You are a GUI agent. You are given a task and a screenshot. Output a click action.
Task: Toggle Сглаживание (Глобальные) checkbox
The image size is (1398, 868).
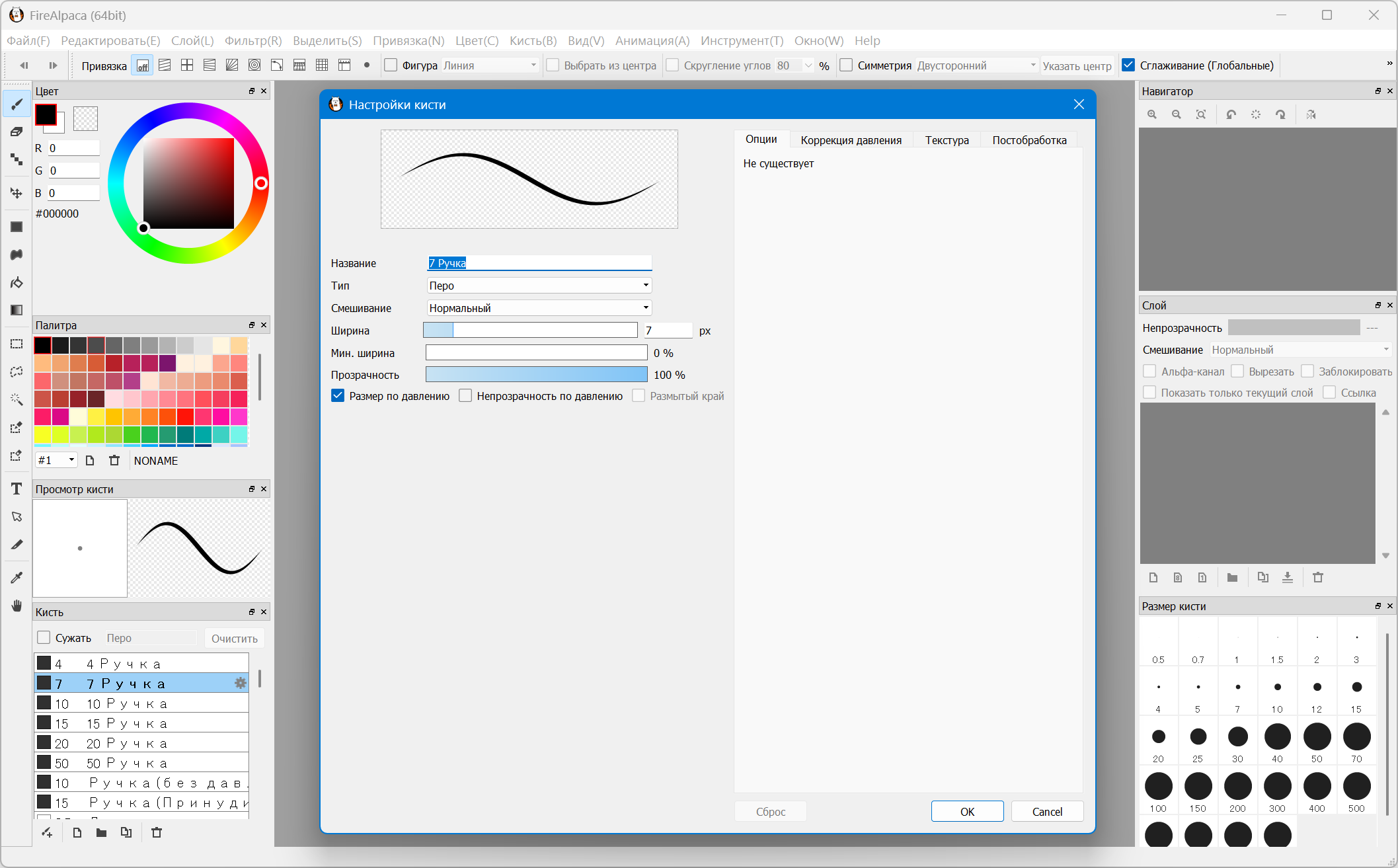pyautogui.click(x=1129, y=65)
